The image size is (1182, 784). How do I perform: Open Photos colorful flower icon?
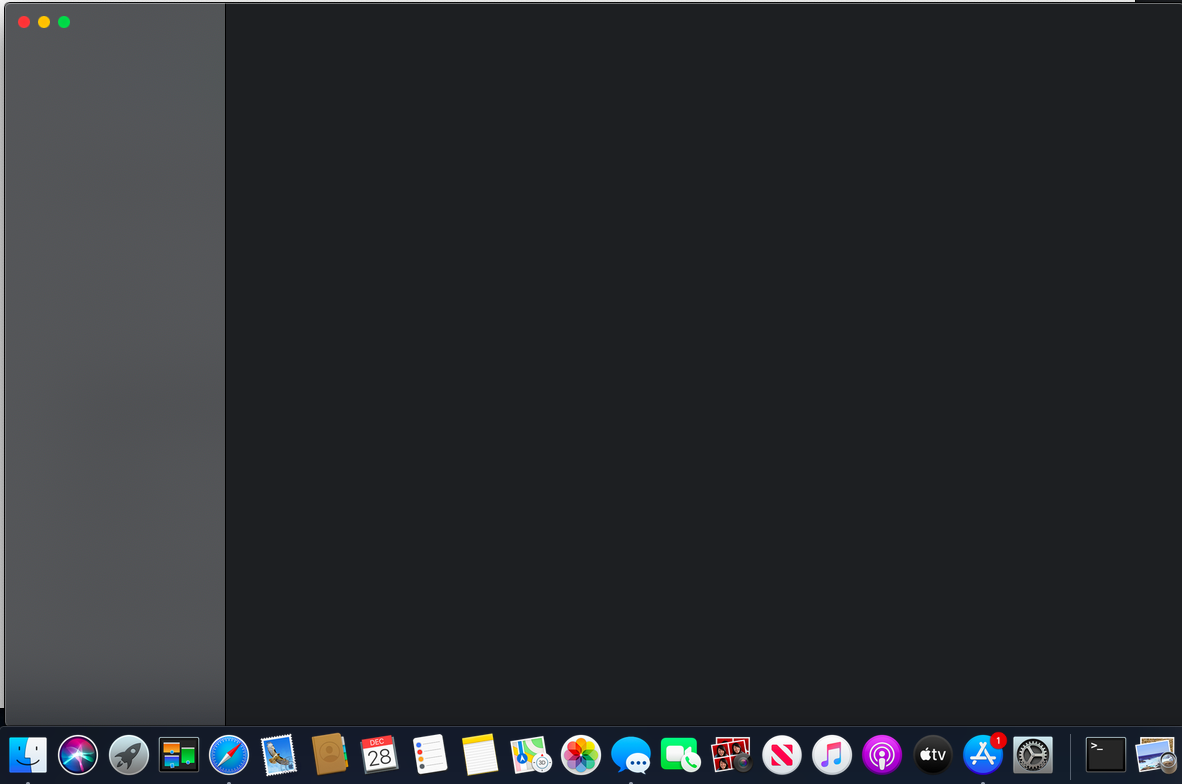[x=580, y=755]
